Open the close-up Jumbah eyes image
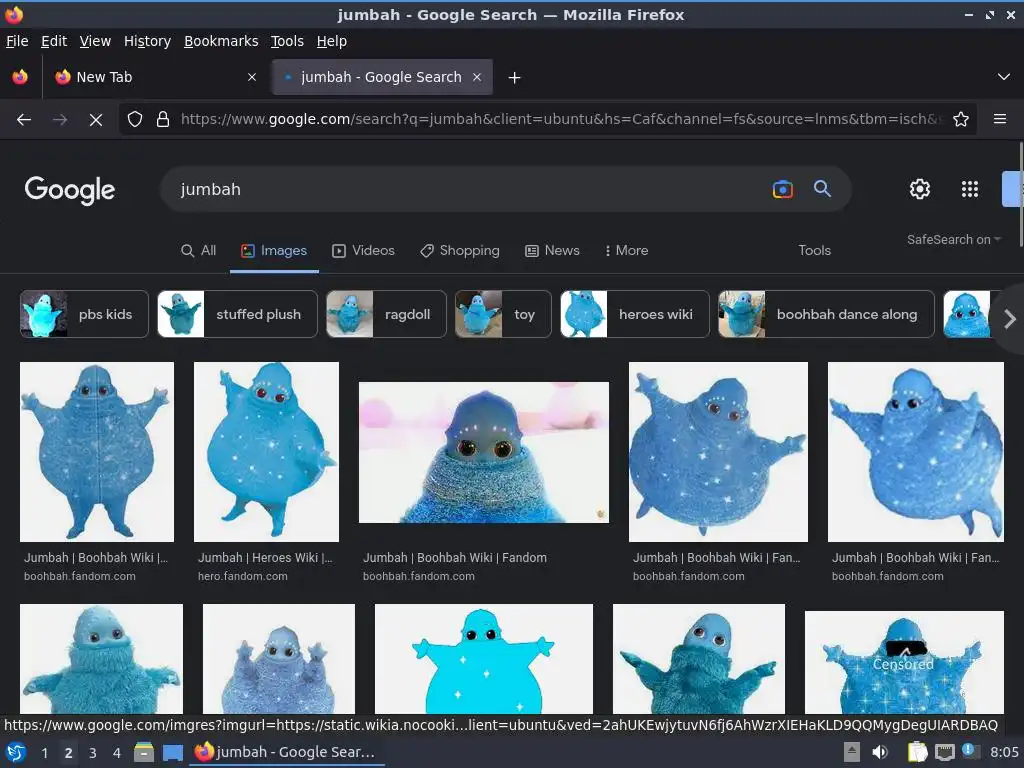 click(x=484, y=453)
